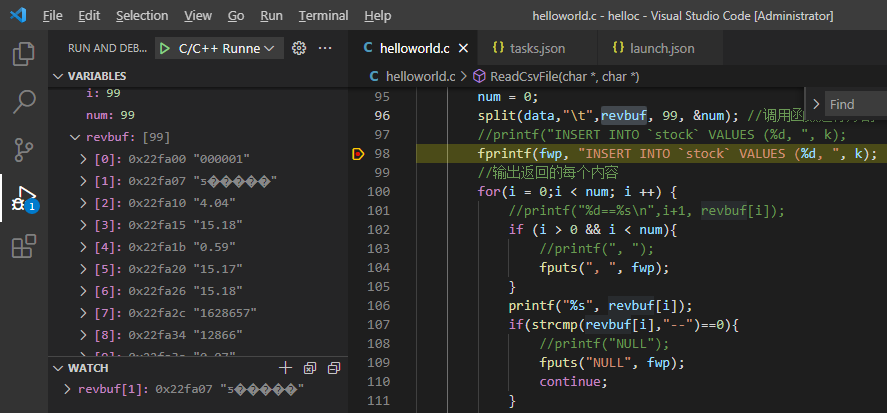The width and height of the screenshot is (887, 413).
Task: Click the green Start Debugging play icon
Action: click(165, 48)
